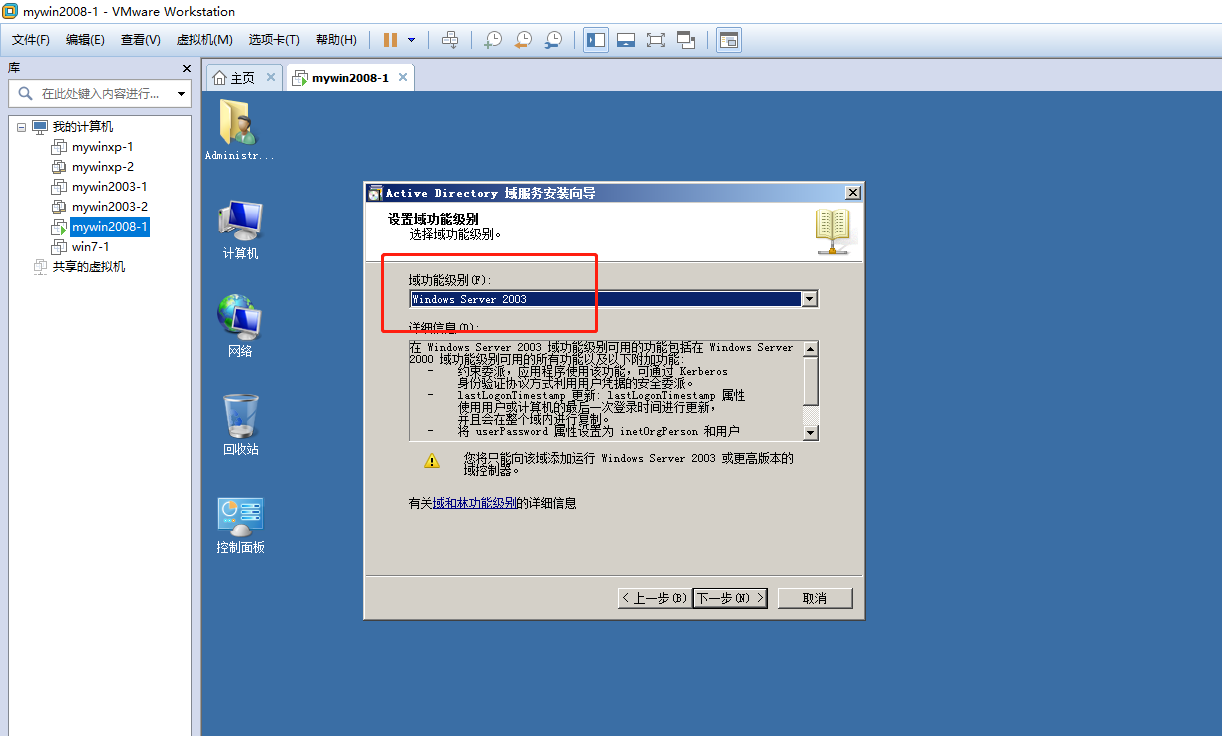Open the 文件(F) menu

[31, 40]
